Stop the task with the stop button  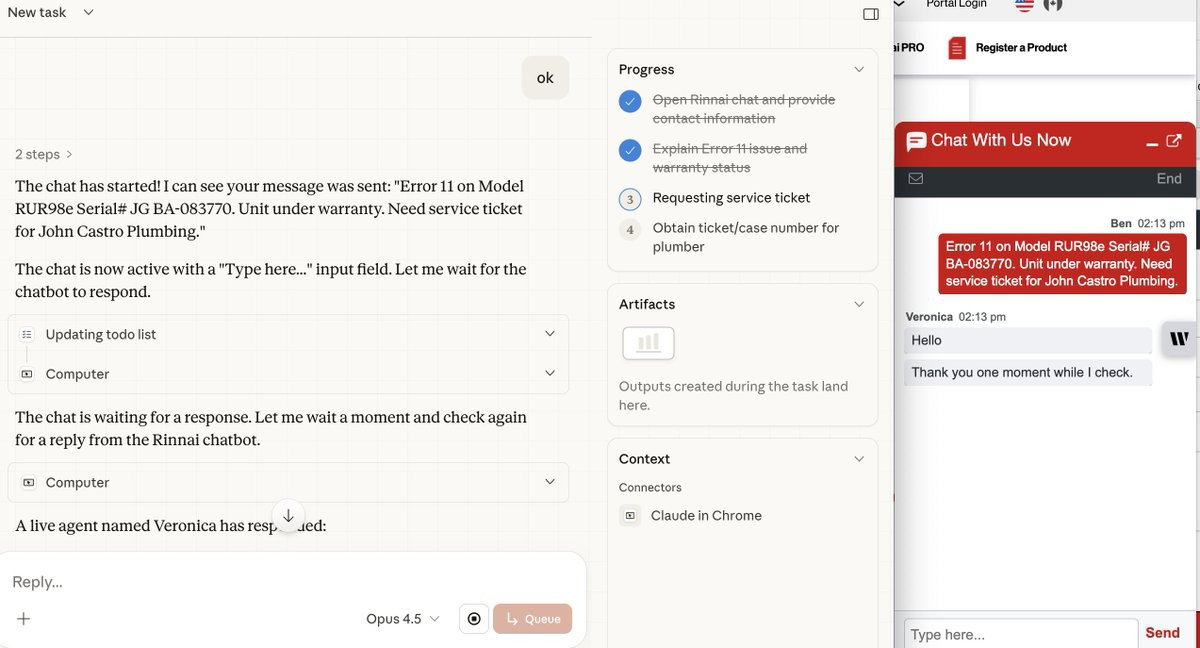(x=474, y=619)
